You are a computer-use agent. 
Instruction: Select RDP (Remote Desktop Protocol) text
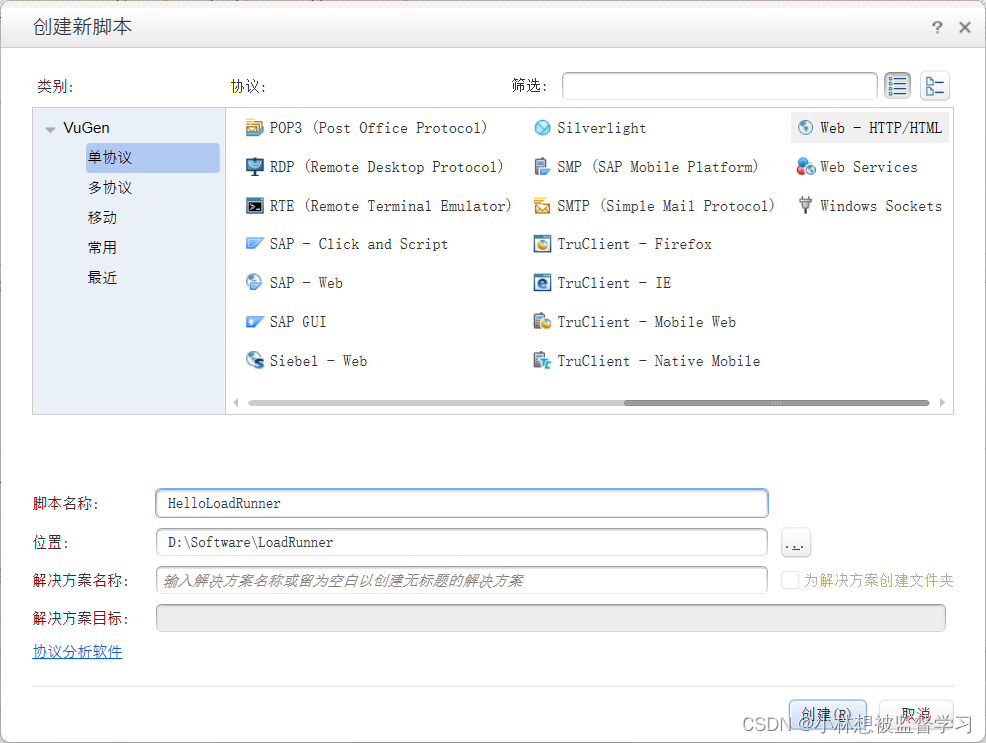tap(387, 167)
